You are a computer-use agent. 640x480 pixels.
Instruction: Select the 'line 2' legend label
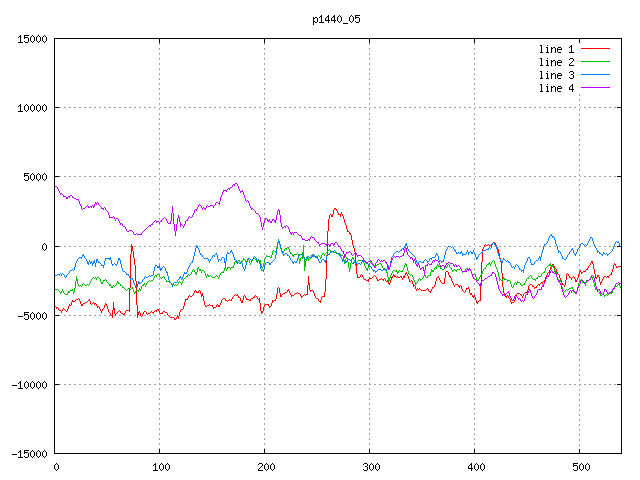[x=556, y=62]
